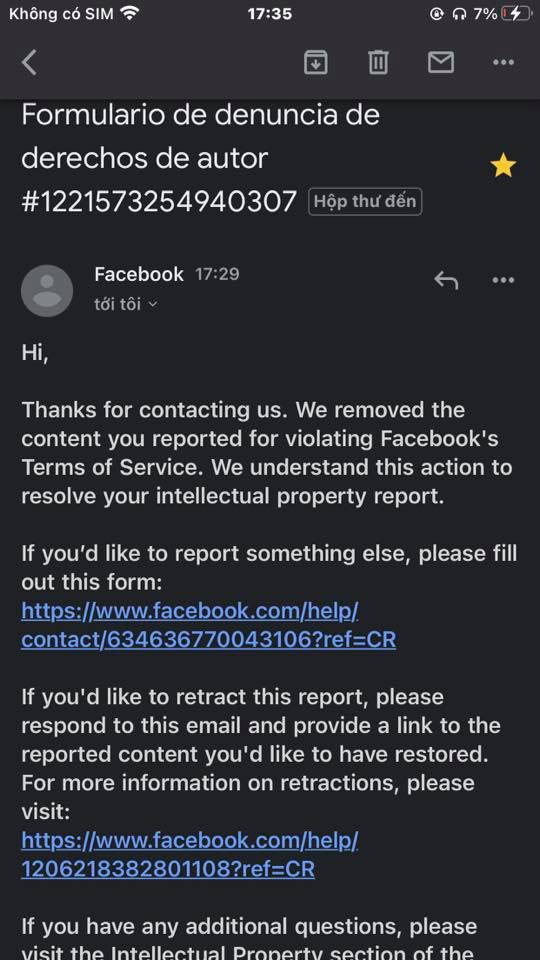Toggle the yellow star on this email
Image resolution: width=540 pixels, height=960 pixels.
(503, 166)
